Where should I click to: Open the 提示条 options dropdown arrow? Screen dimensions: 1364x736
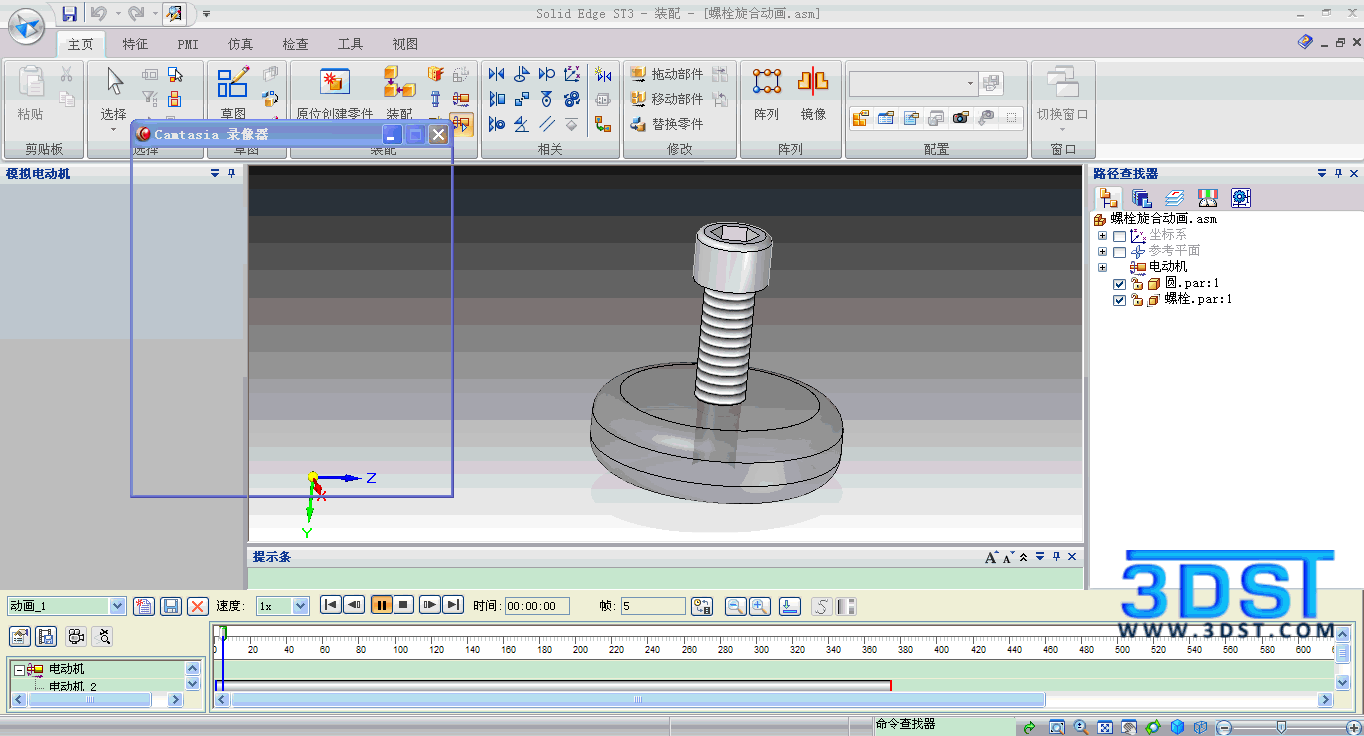point(1040,557)
